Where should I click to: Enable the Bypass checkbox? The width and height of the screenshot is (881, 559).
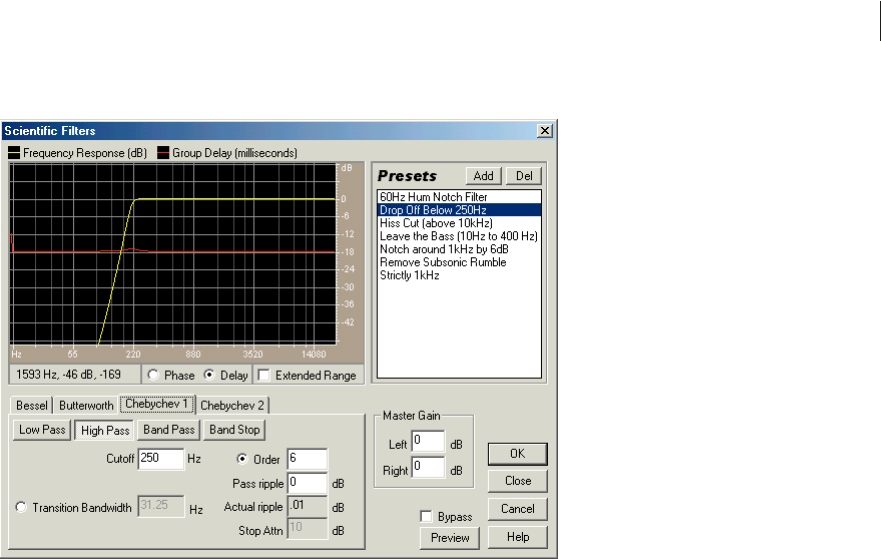point(427,517)
